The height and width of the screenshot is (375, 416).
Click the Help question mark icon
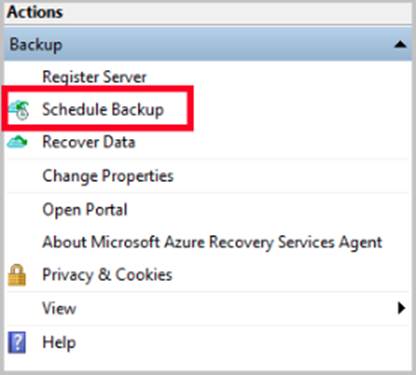[17, 342]
